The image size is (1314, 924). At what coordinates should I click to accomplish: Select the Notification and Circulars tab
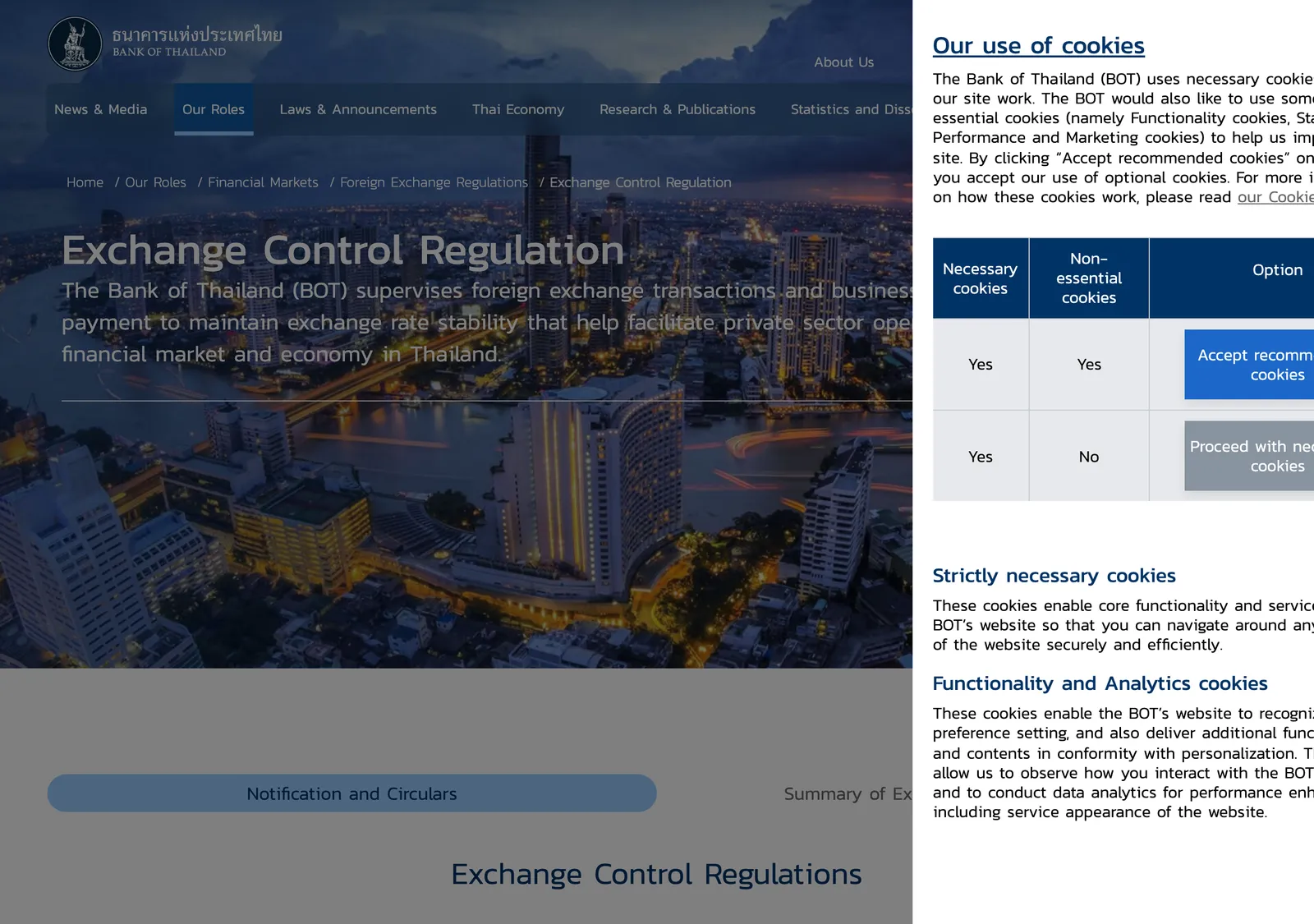coord(351,793)
